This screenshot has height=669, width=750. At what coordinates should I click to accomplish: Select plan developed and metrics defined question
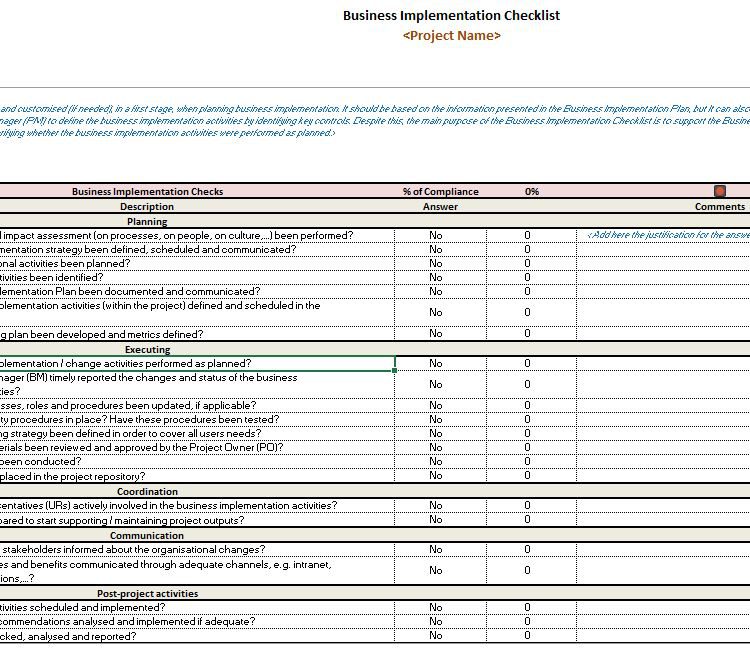click(197, 334)
